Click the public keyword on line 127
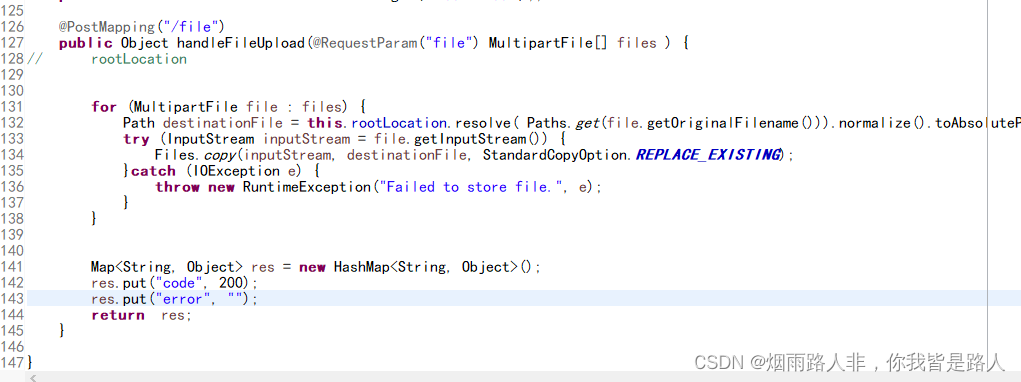1021x382 pixels. pyautogui.click(x=87, y=43)
